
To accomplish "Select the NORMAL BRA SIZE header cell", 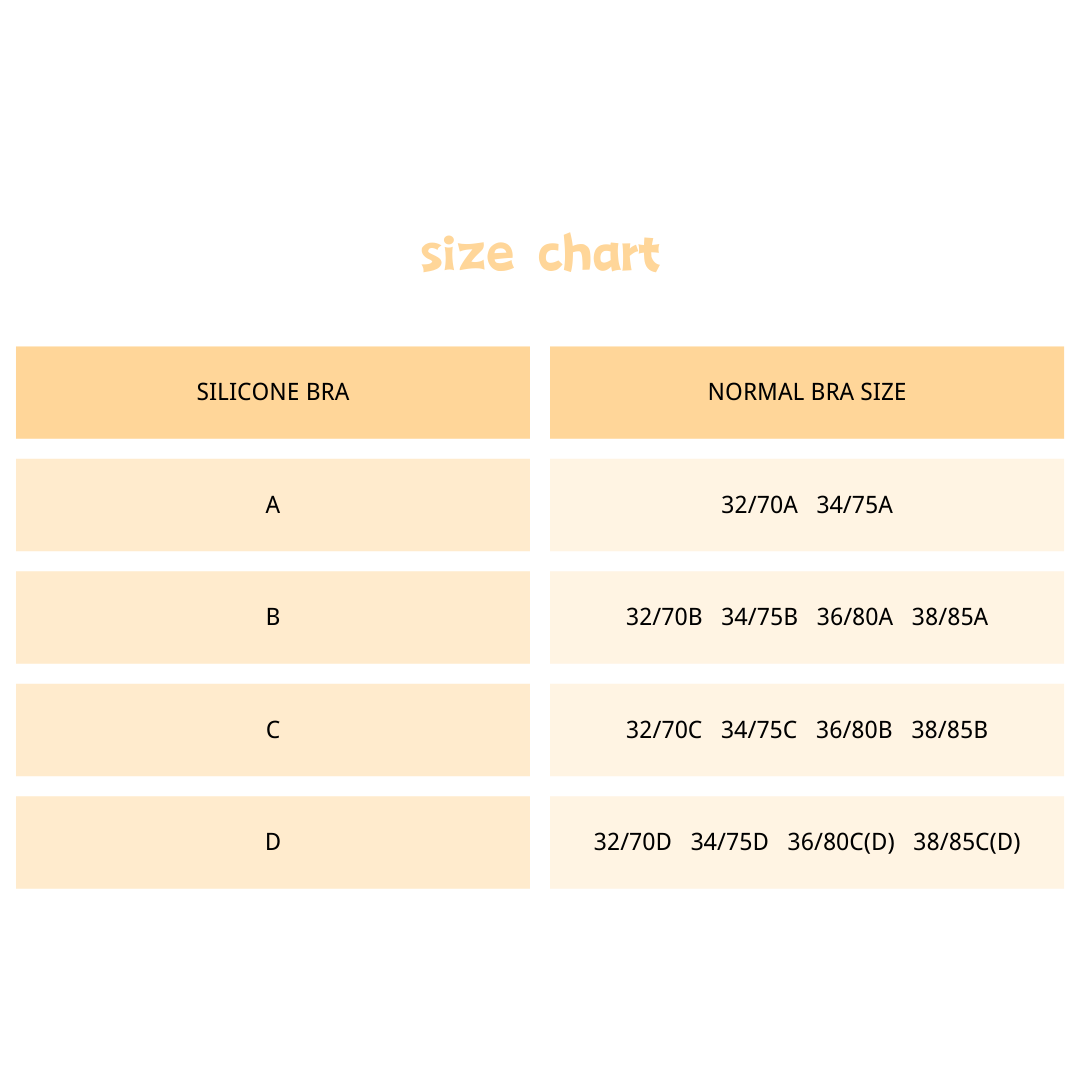I will click(x=807, y=393).
